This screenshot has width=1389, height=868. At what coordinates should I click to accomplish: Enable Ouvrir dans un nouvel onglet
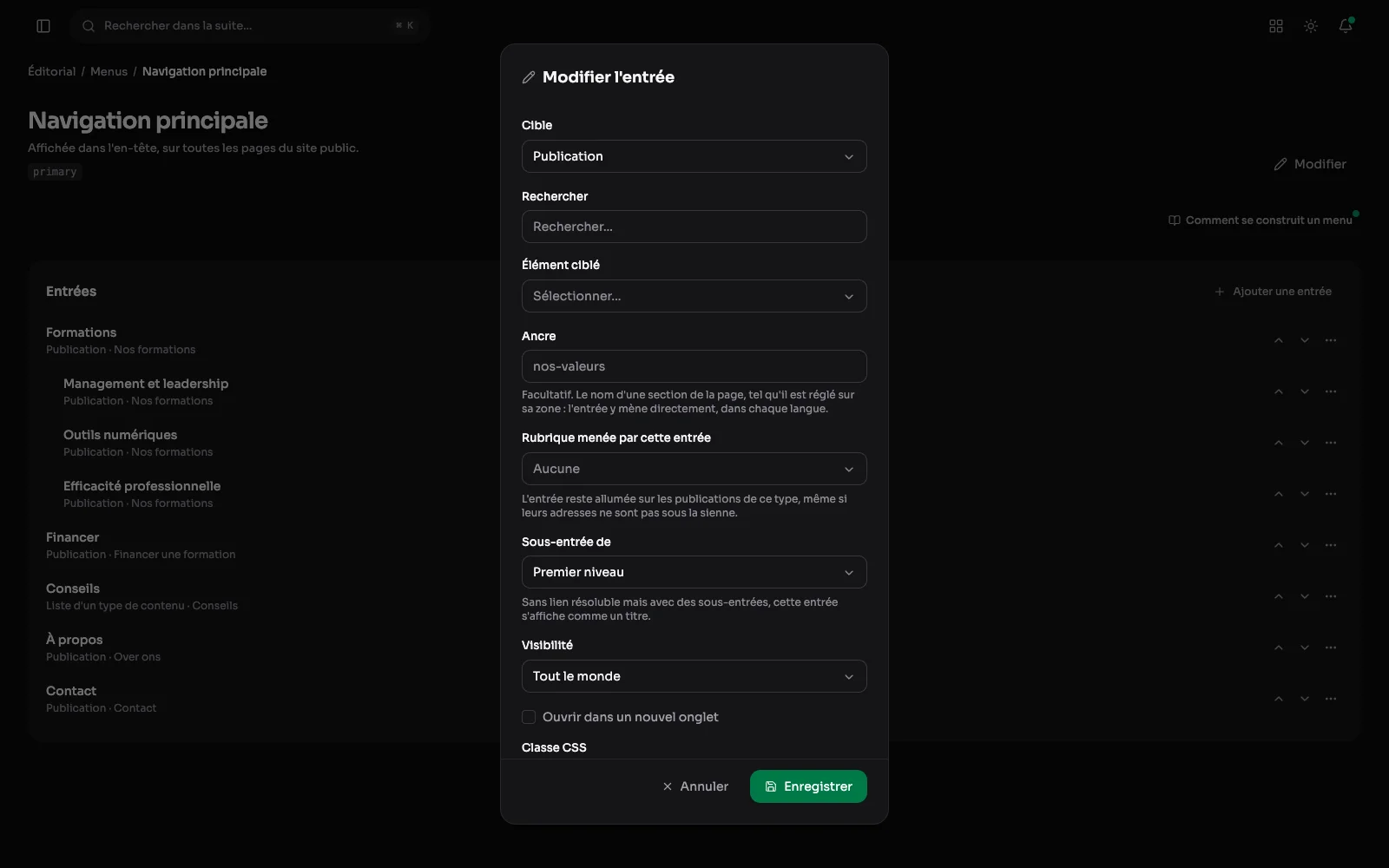529,717
